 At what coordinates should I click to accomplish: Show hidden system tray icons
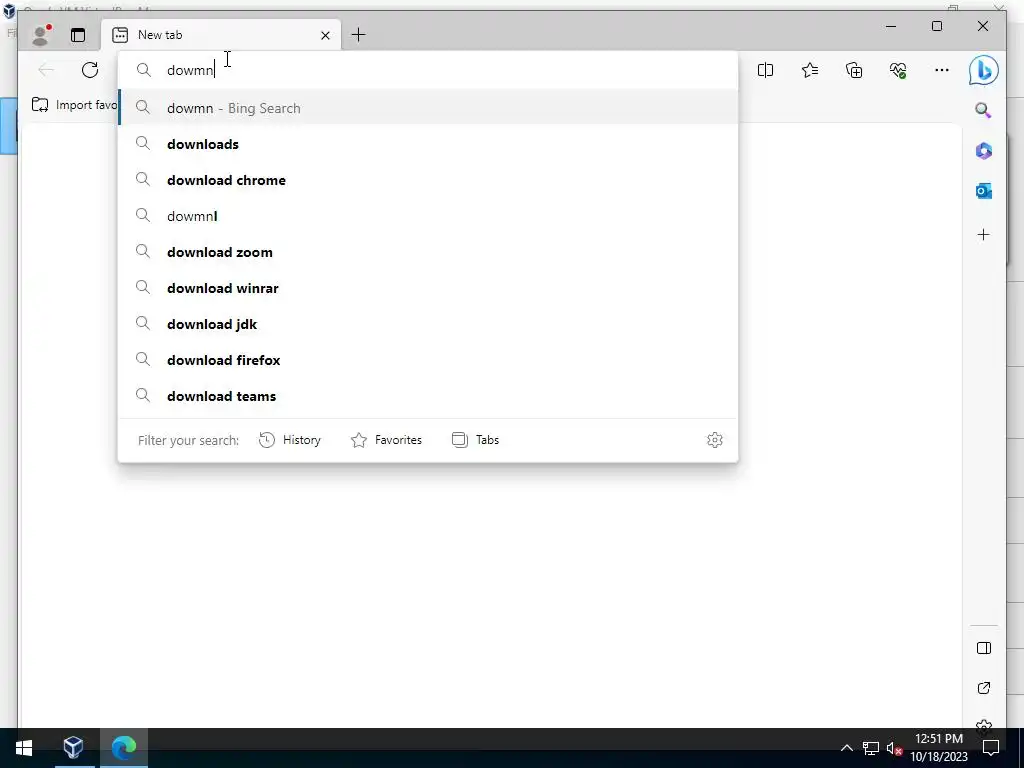(x=846, y=748)
